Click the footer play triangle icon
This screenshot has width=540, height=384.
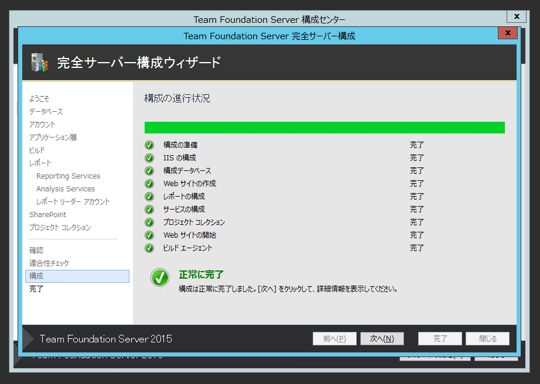(28, 339)
